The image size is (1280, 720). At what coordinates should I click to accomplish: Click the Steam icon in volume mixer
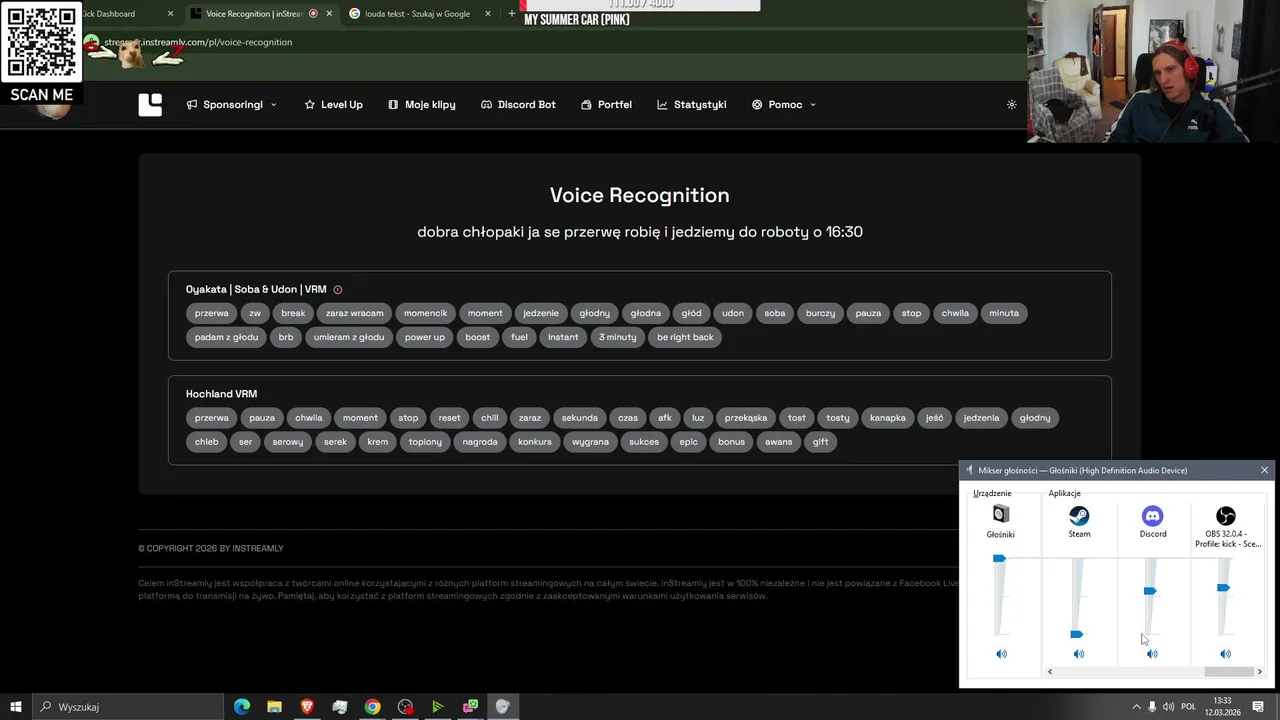click(1079, 515)
